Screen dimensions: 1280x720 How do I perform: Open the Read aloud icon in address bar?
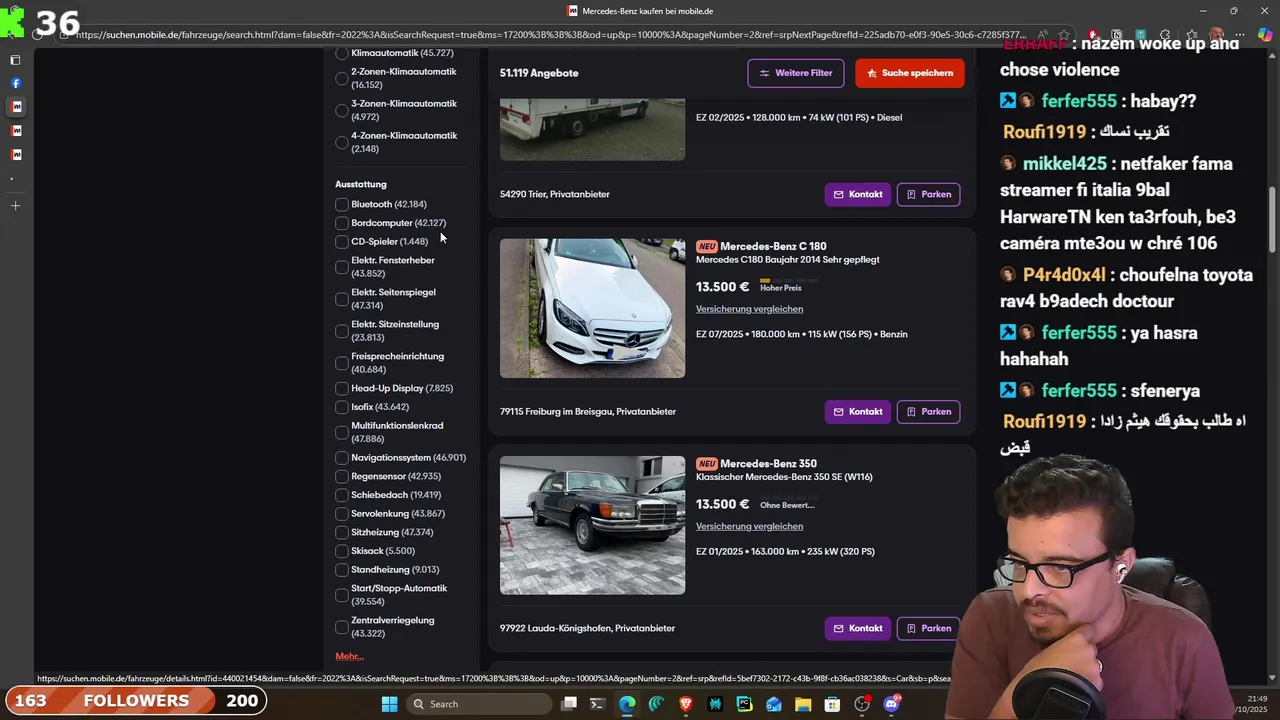[1043, 35]
